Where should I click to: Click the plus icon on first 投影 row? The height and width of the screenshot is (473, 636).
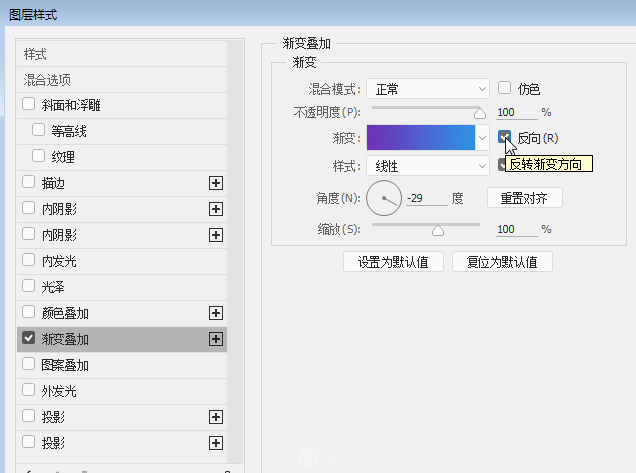pyautogui.click(x=215, y=417)
